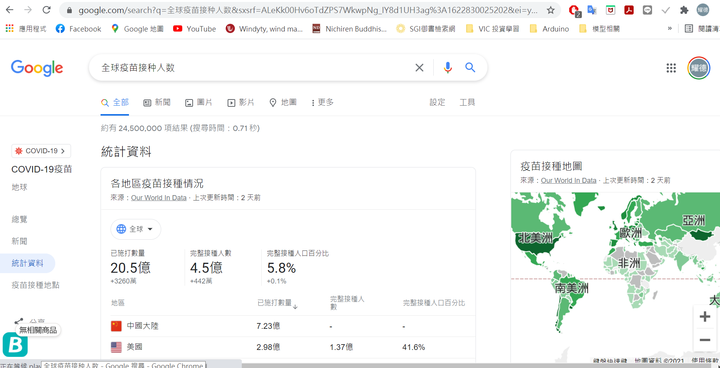Open the Google 地圖 bookmark
The image size is (720, 368).
click(x=137, y=28)
